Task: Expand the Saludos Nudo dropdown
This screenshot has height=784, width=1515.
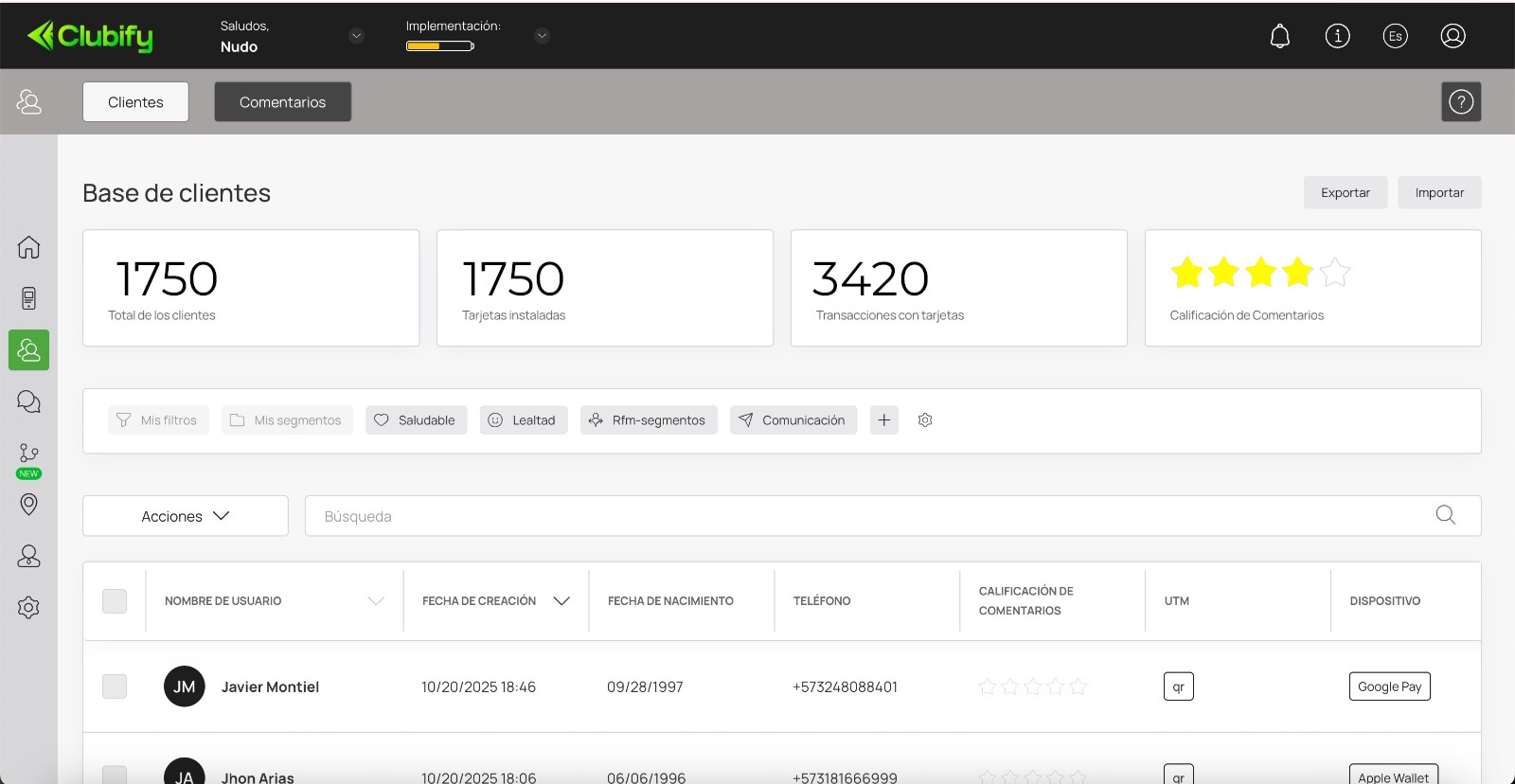Action: tap(356, 36)
